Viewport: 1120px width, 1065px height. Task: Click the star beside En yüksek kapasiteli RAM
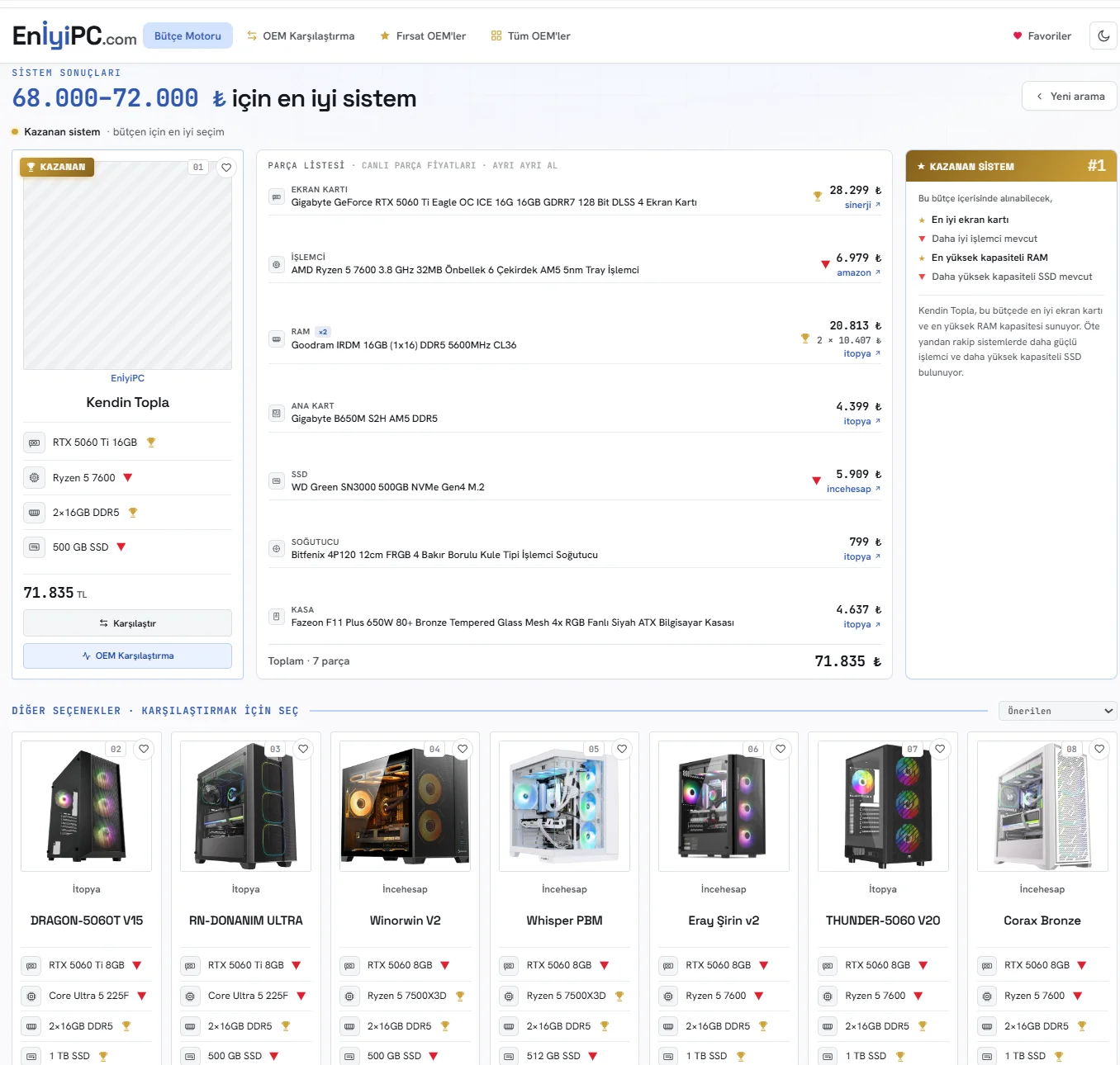(x=922, y=258)
